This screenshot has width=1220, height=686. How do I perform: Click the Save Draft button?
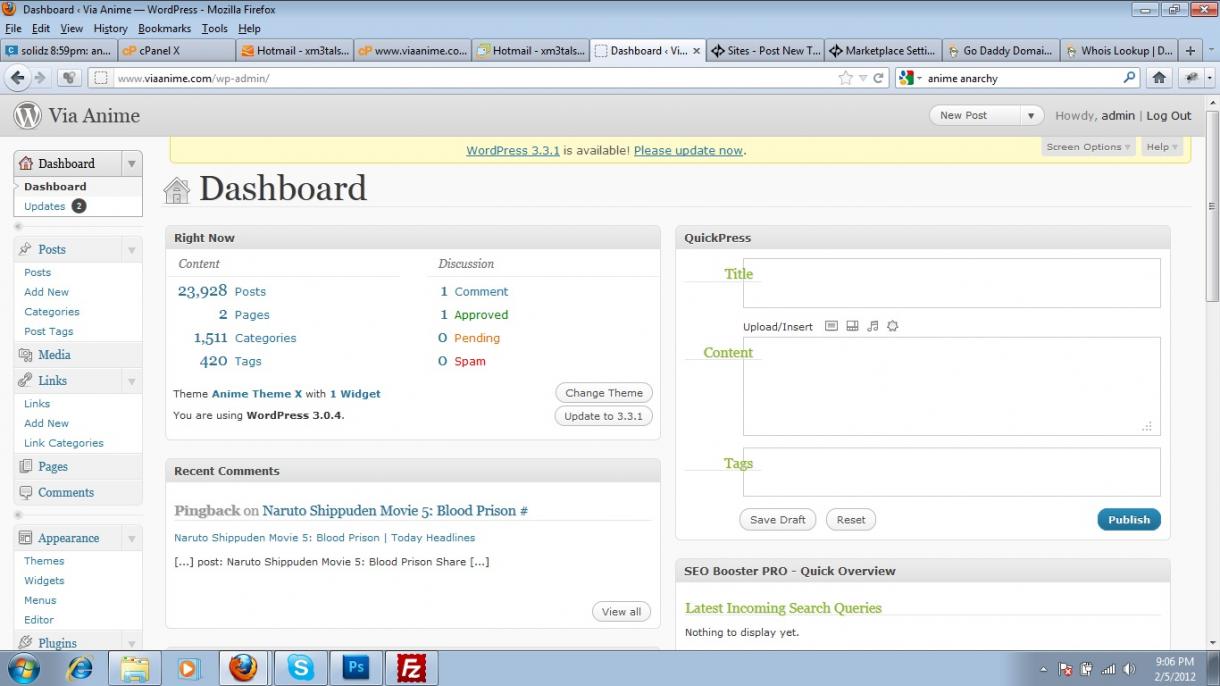(x=777, y=520)
